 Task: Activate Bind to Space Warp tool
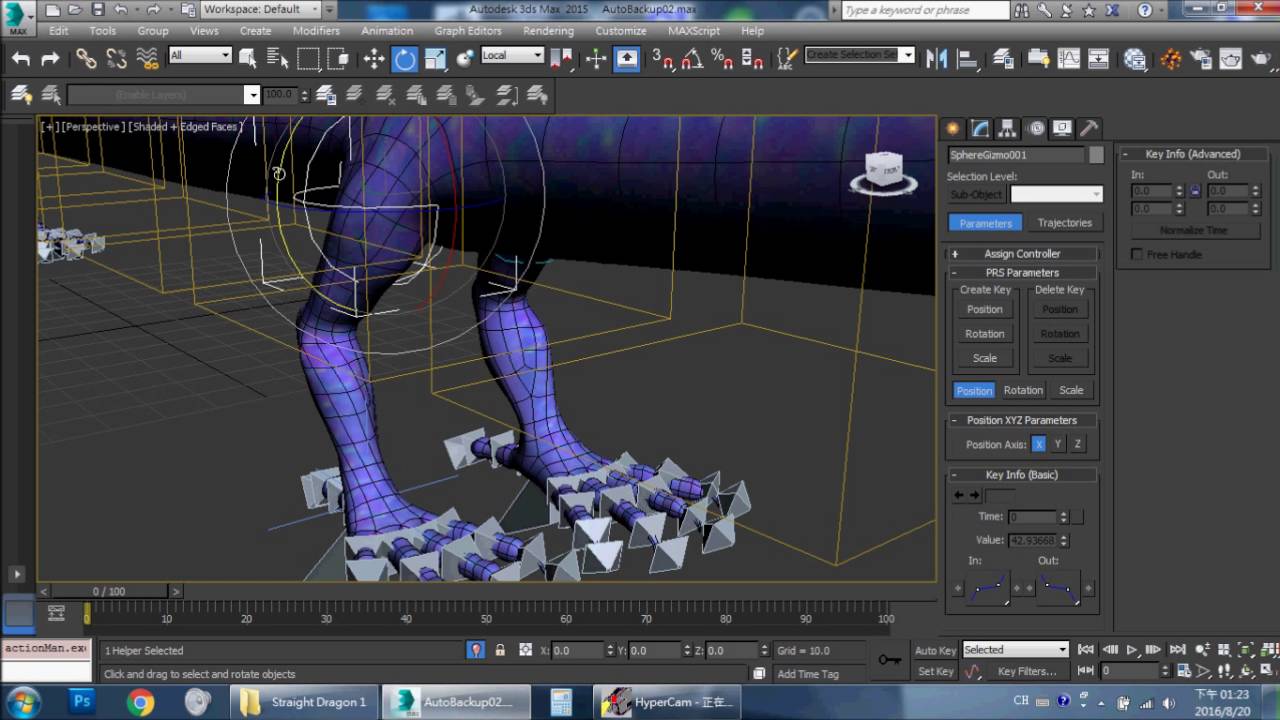click(147, 59)
